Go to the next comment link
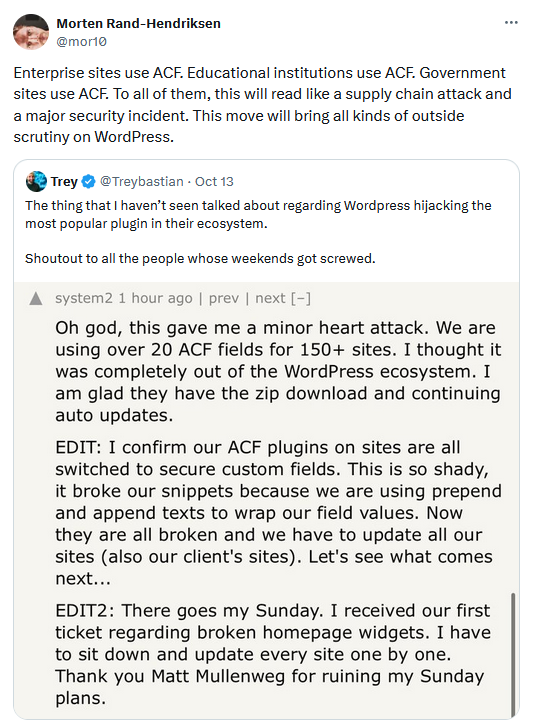 pos(270,298)
